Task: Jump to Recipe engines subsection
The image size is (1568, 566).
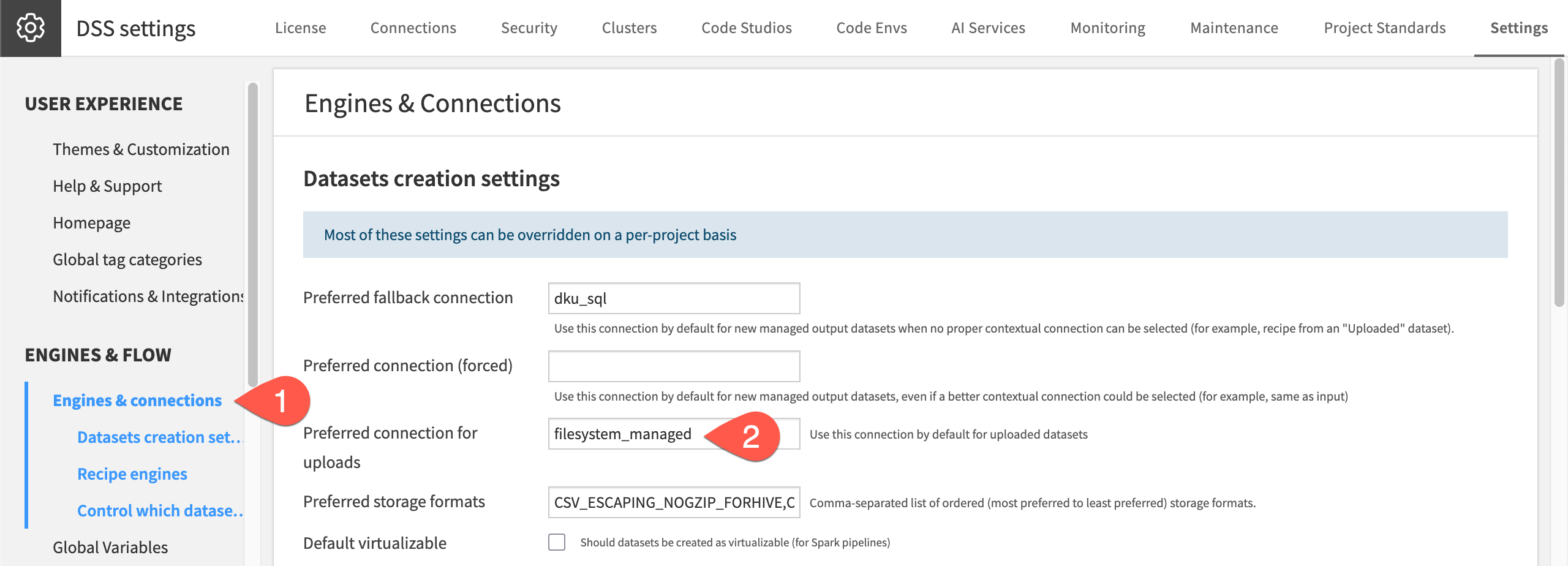Action: [132, 474]
